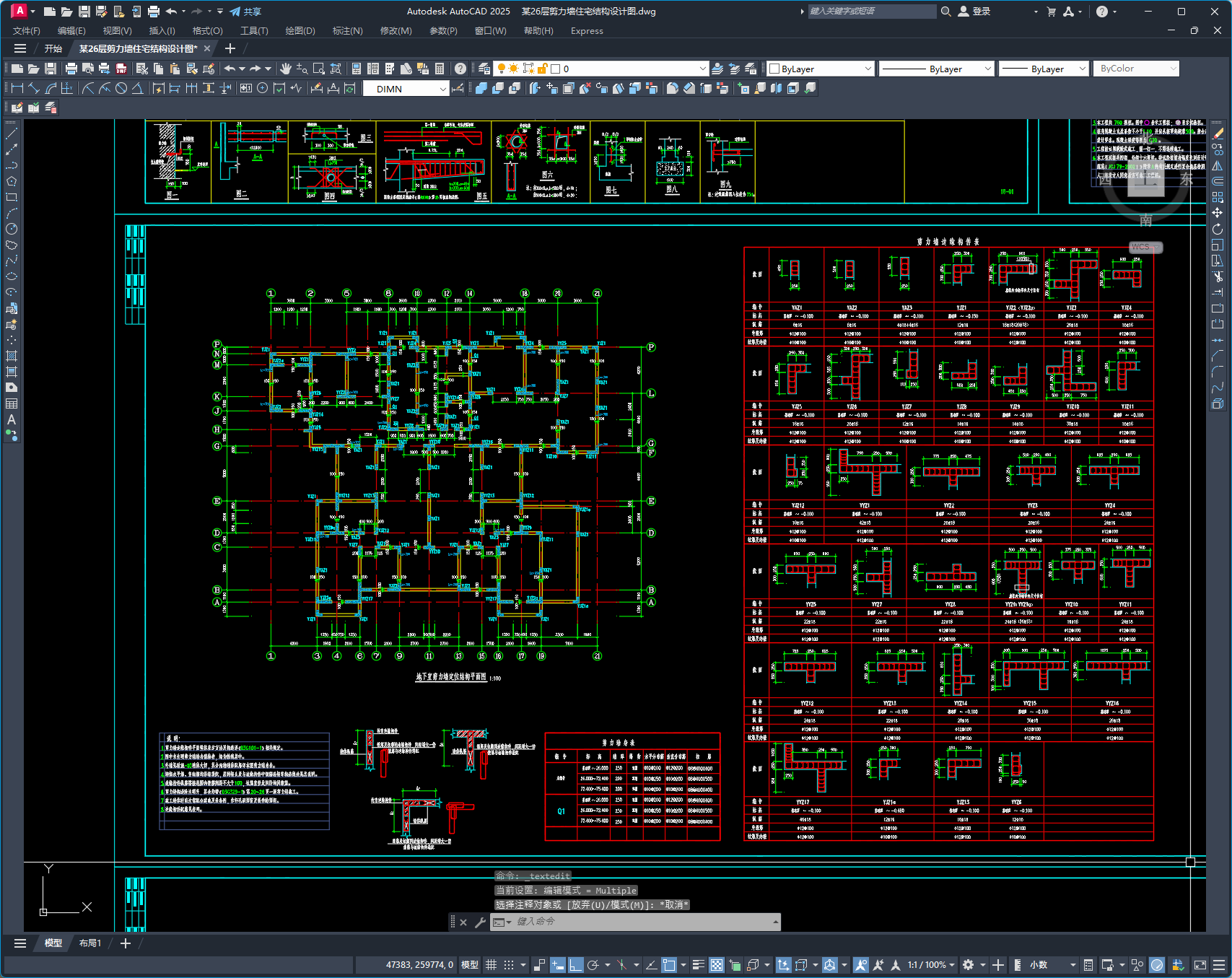Click the Undo arrow in standard toolbar

[230, 69]
